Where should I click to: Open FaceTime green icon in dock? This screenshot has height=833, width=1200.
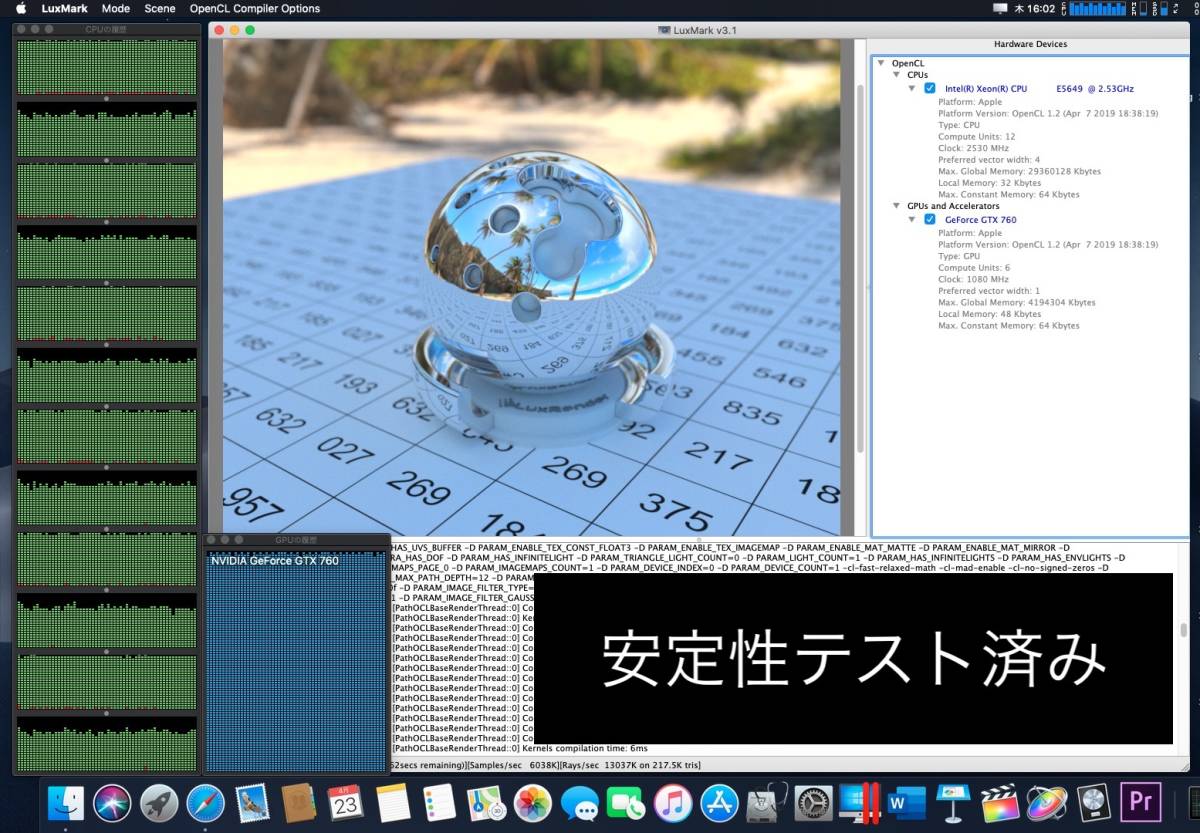point(627,802)
